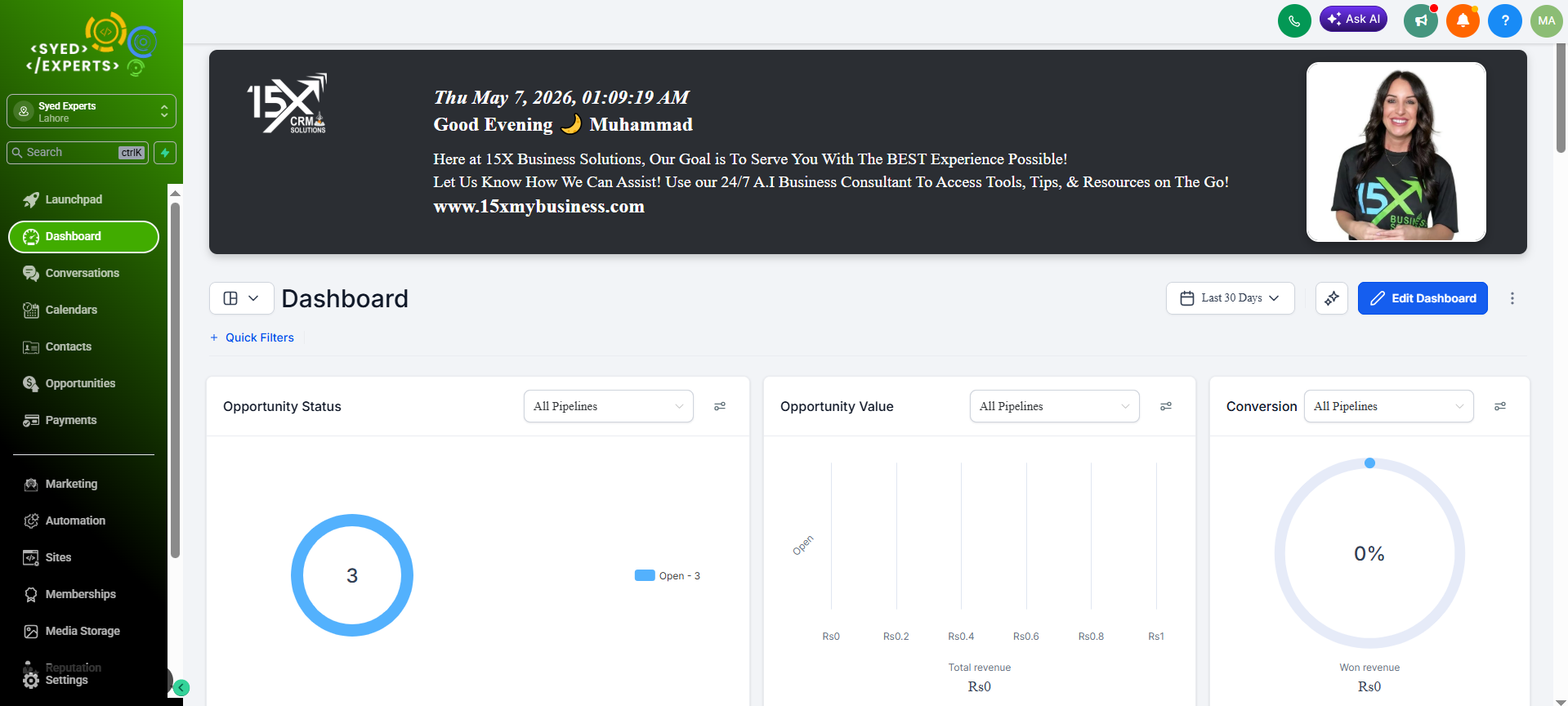Click the sidebar vertical scrollbar

(x=175, y=380)
